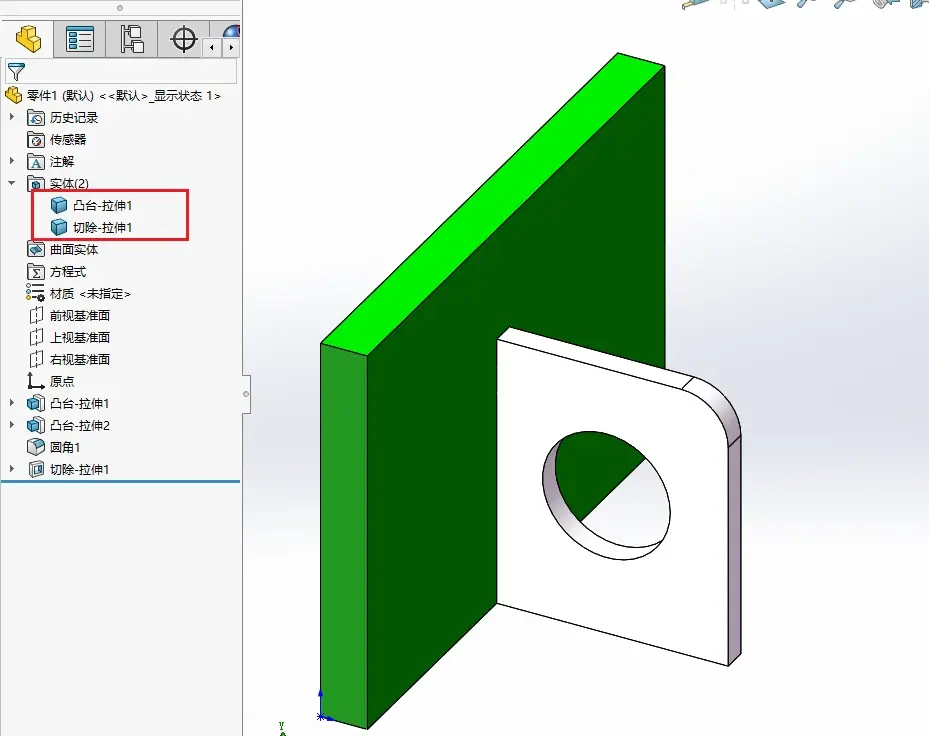929x736 pixels.
Task: Switch to the ConfigurationManager tab
Action: point(132,39)
